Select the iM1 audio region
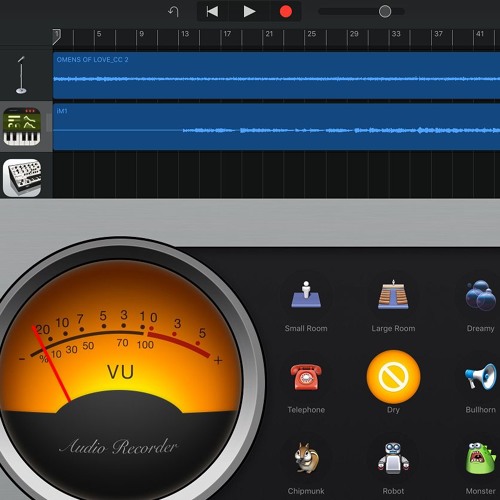Image resolution: width=500 pixels, height=500 pixels. pyautogui.click(x=276, y=127)
